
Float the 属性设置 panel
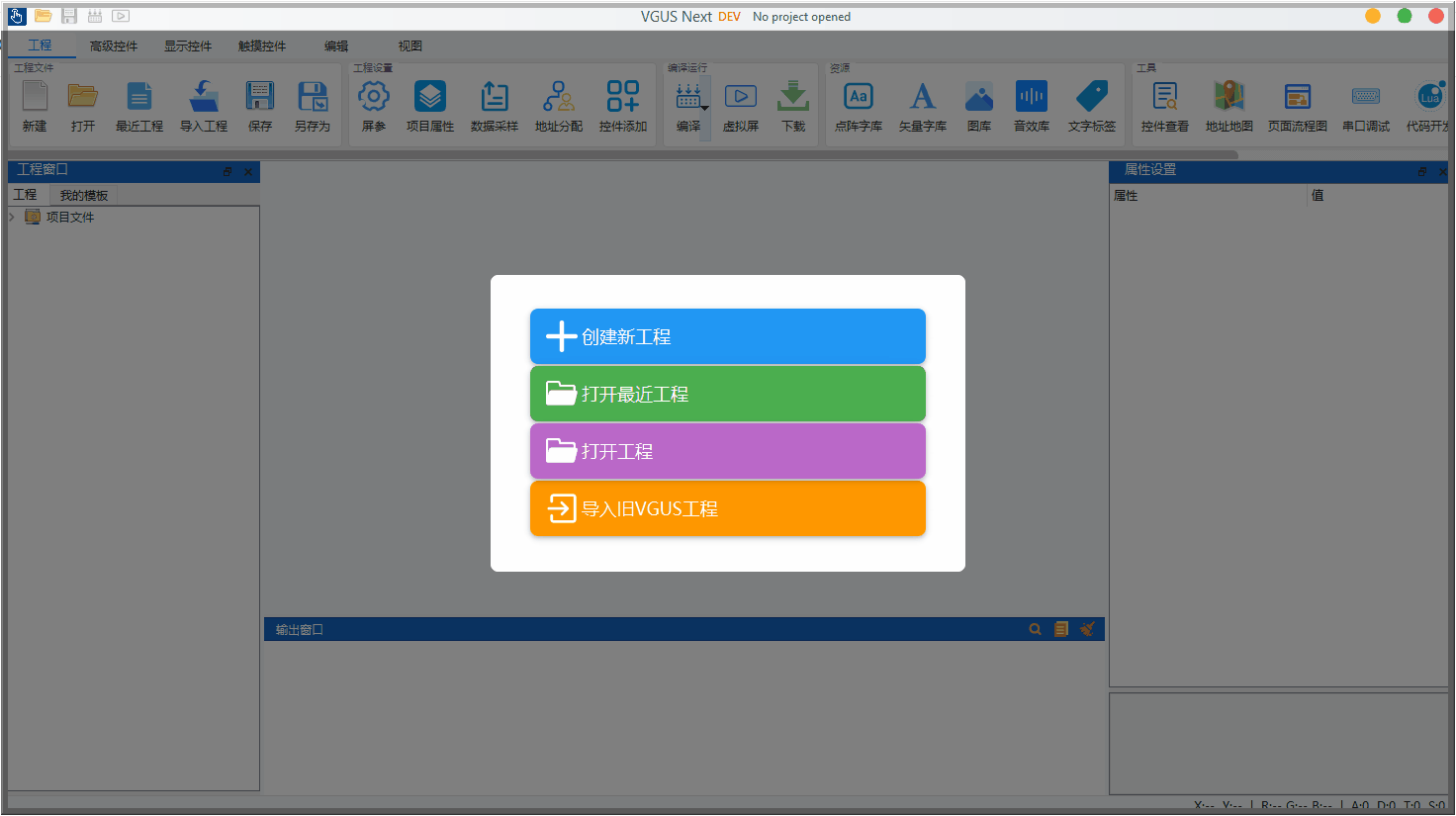pos(1422,171)
